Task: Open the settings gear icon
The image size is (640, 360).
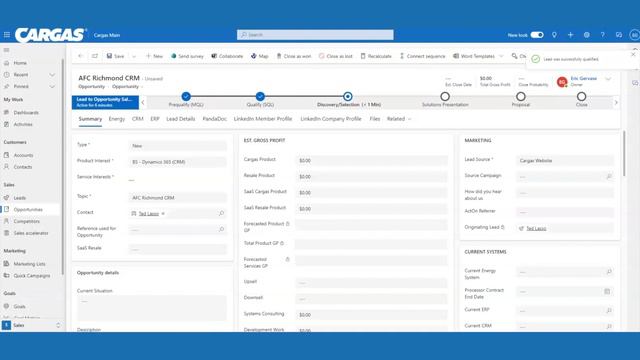Action: (x=587, y=35)
